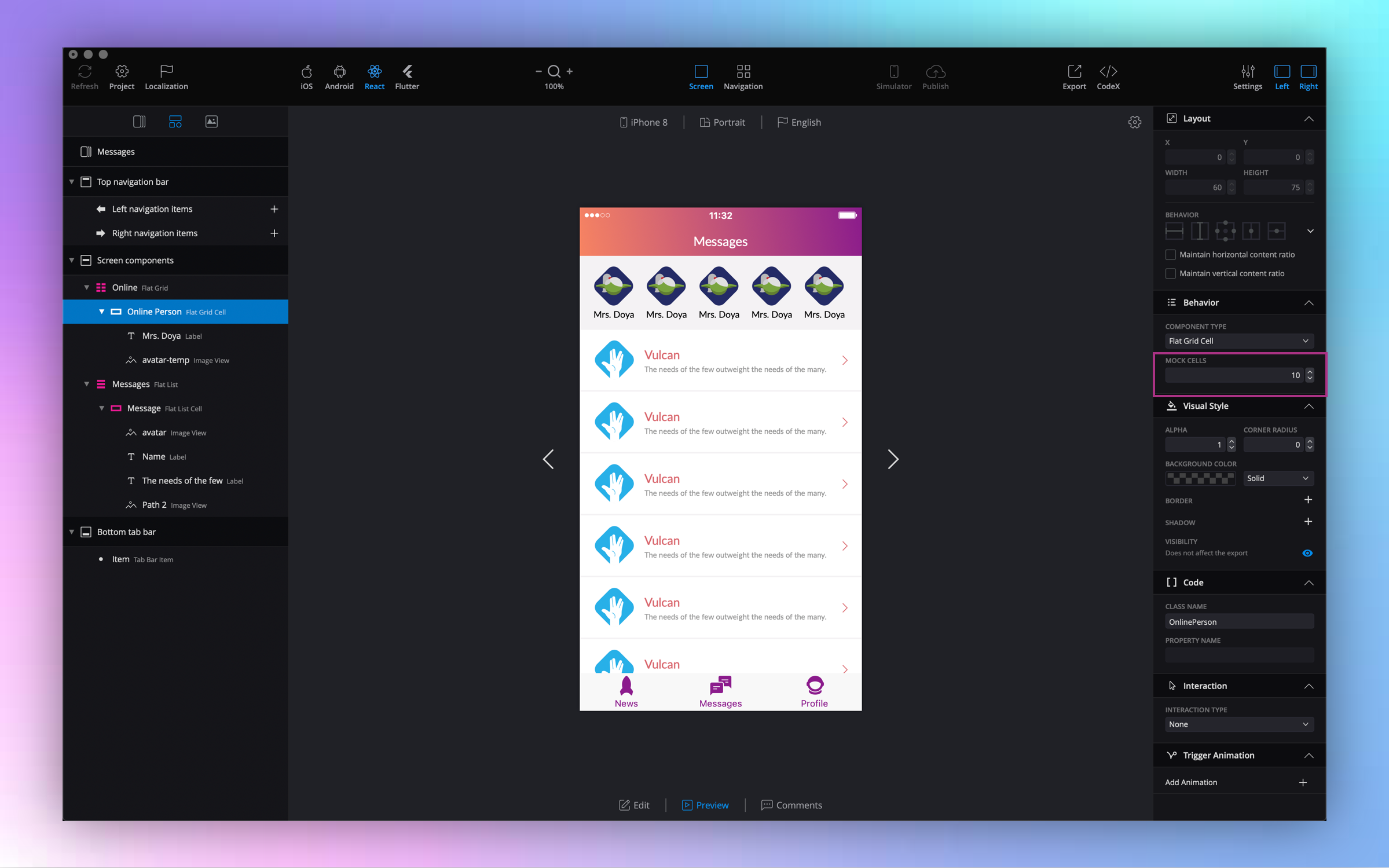
Task: Switch to Navigation view tab
Action: coord(743,76)
